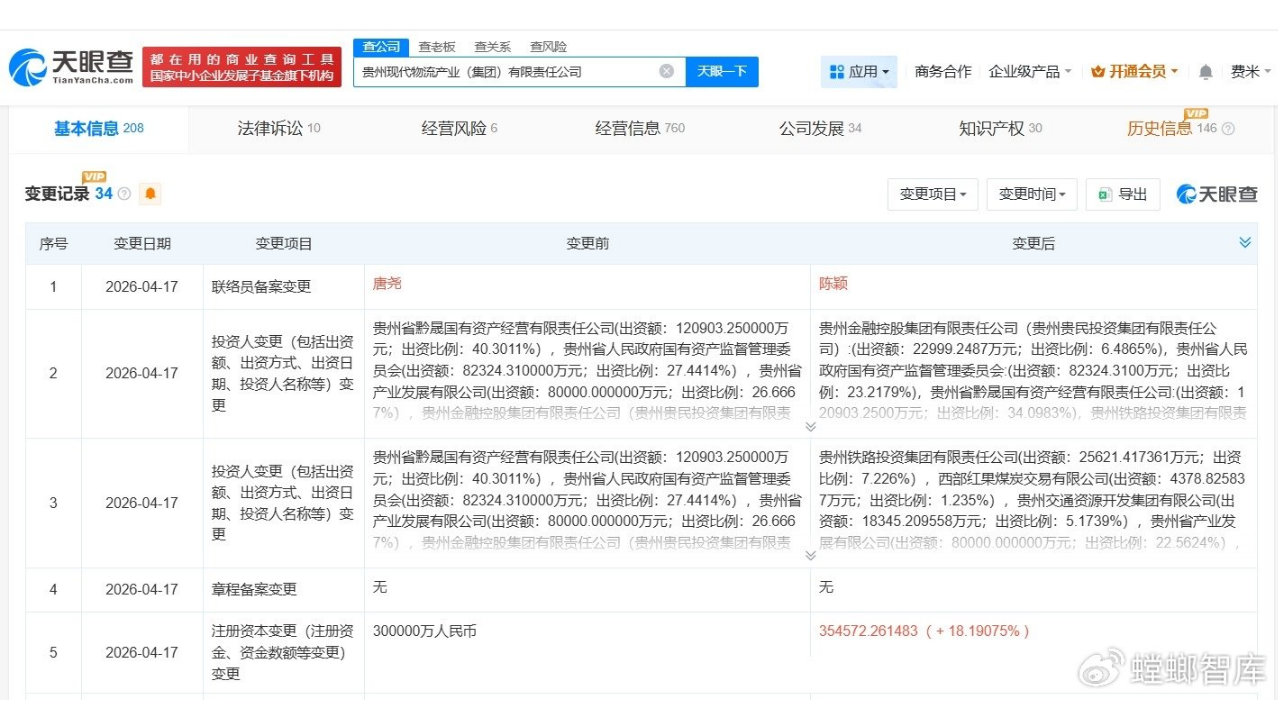The width and height of the screenshot is (1280, 719).
Task: Click the 序号 column header
Action: (x=53, y=243)
